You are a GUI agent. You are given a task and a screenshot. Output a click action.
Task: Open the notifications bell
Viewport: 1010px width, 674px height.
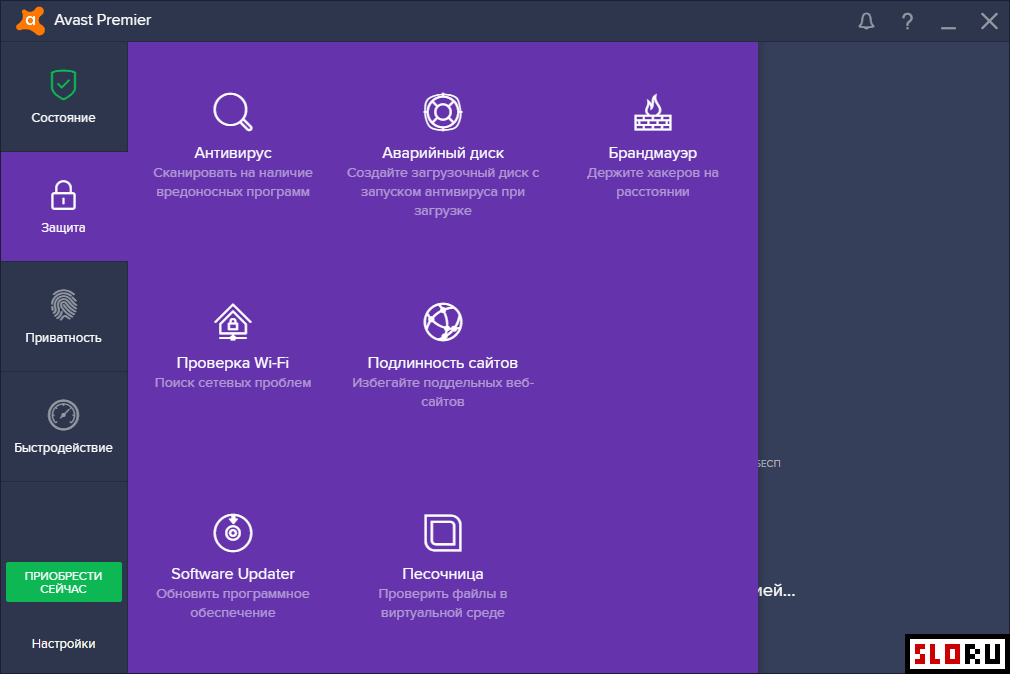866,21
